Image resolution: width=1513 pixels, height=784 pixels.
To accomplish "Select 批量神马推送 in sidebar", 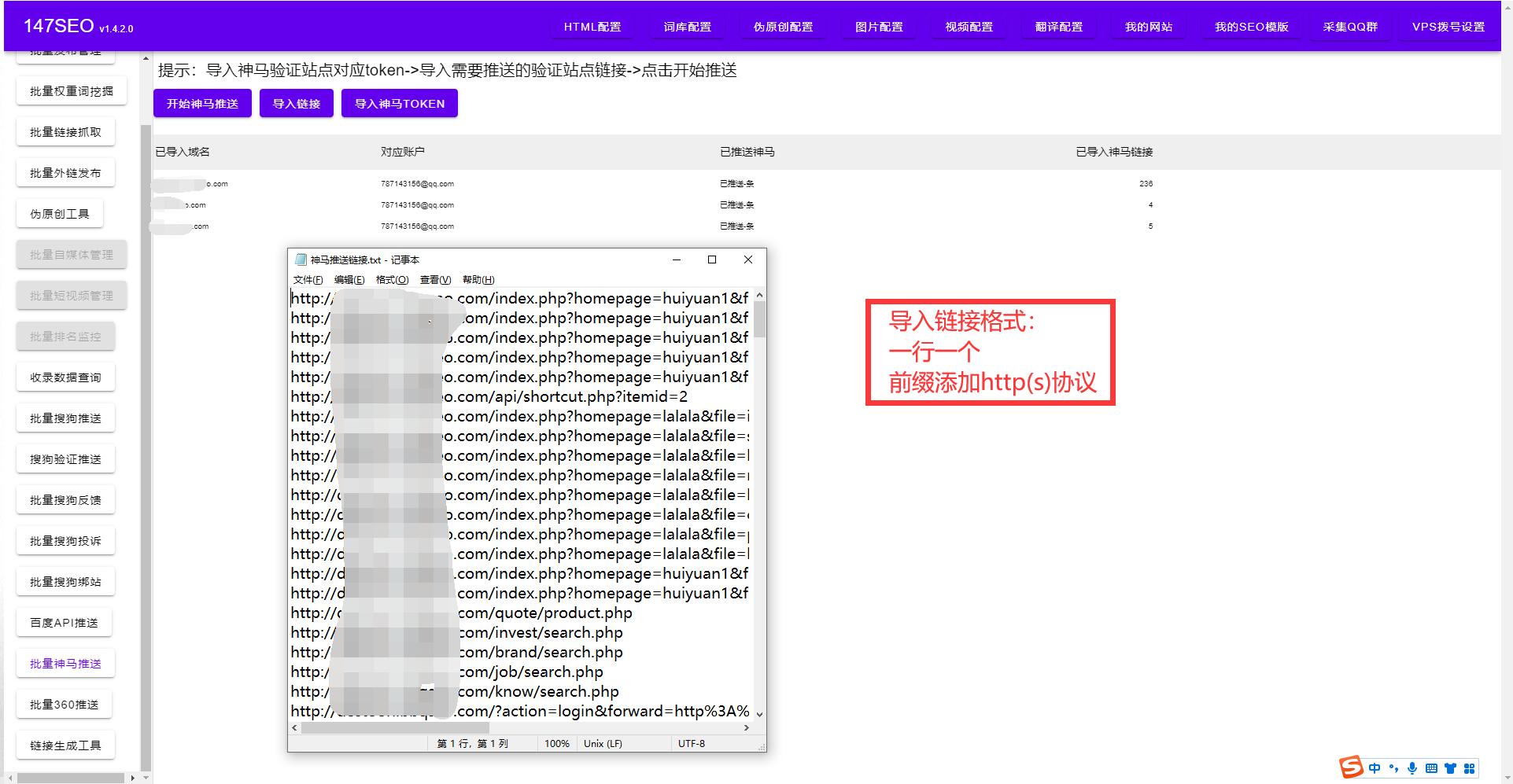I will [65, 664].
